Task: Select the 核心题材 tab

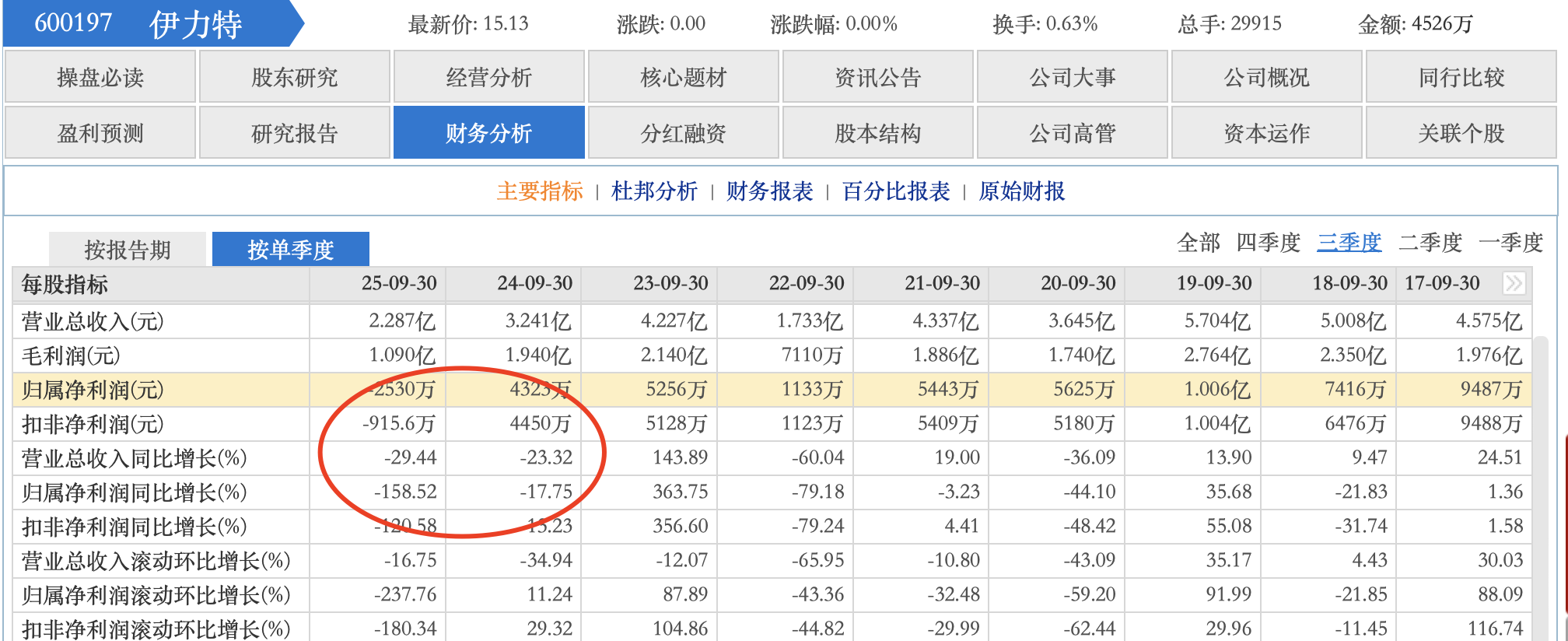Action: [x=684, y=77]
